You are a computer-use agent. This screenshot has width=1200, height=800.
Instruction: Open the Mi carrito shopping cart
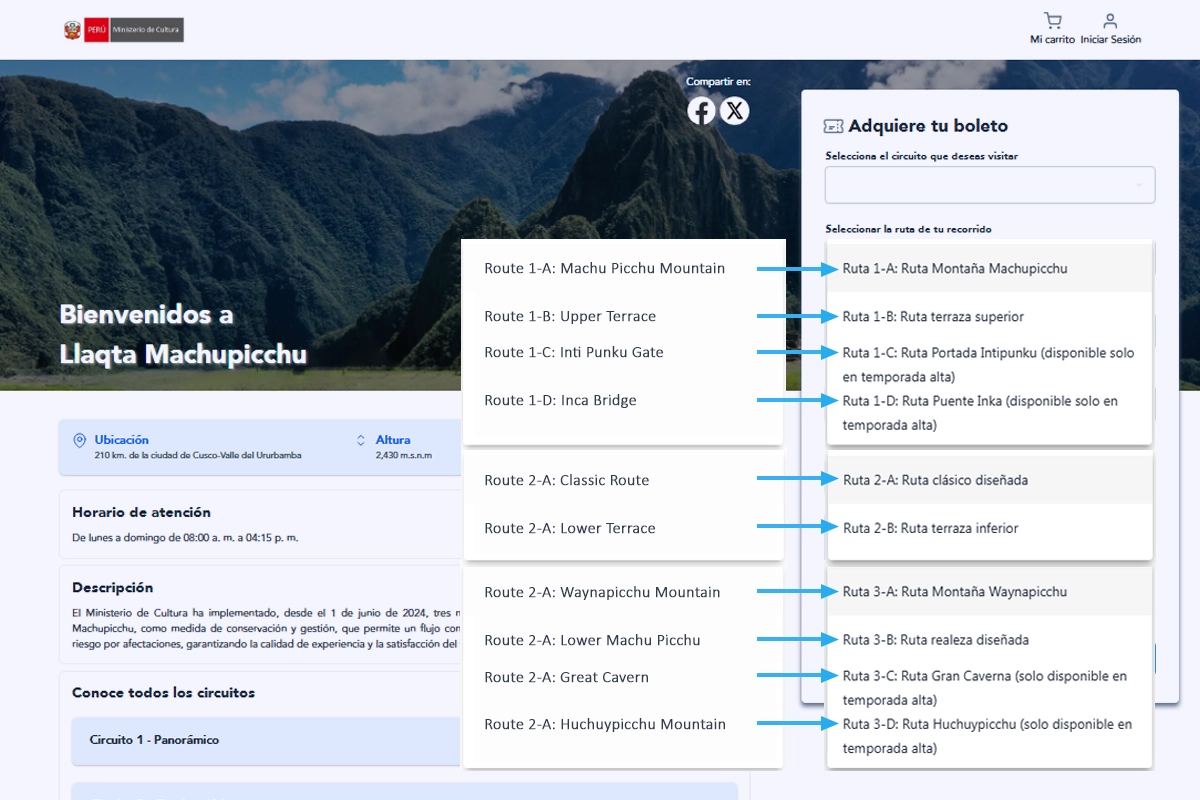tap(1053, 22)
